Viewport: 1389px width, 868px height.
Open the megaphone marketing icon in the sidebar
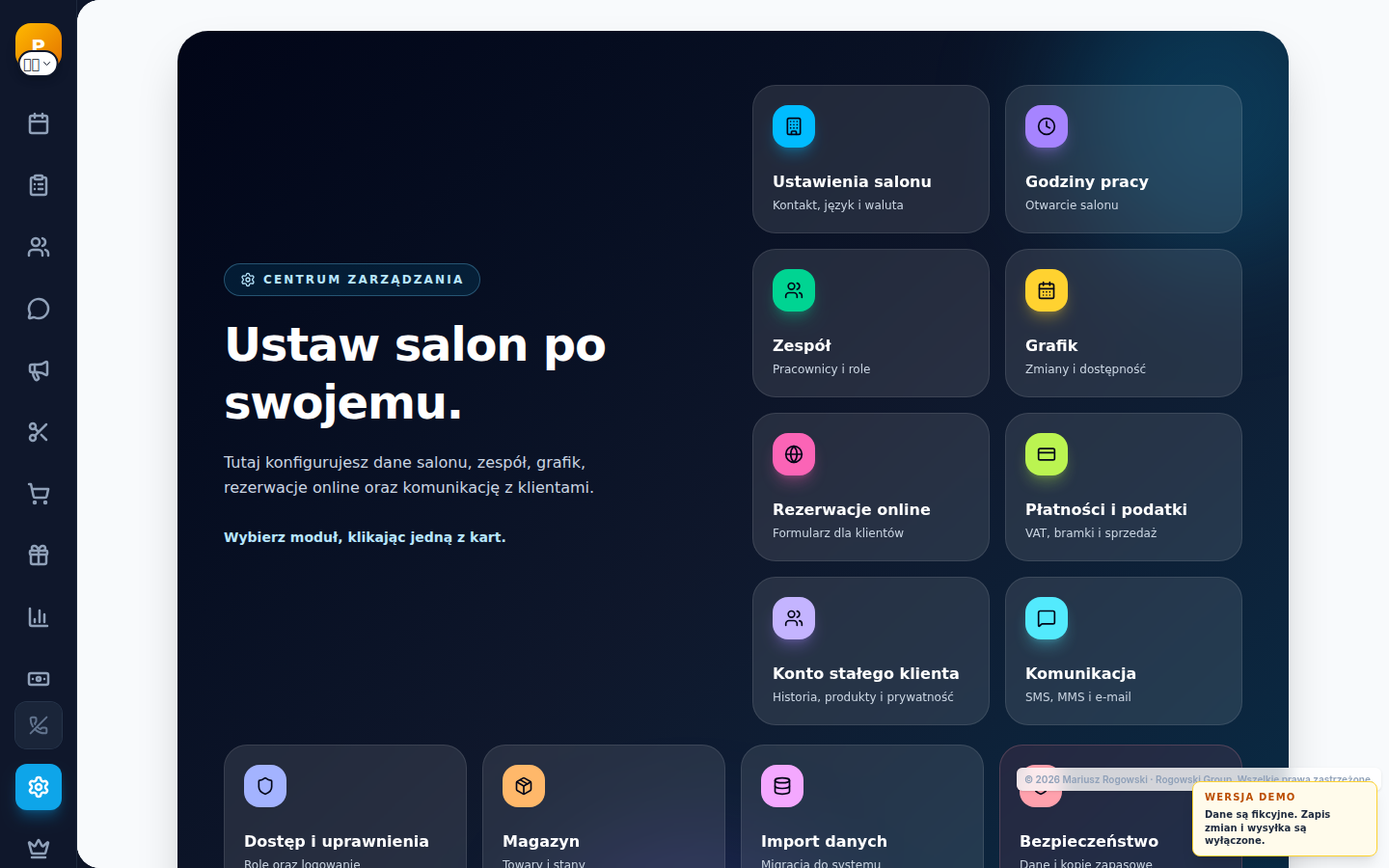point(39,370)
